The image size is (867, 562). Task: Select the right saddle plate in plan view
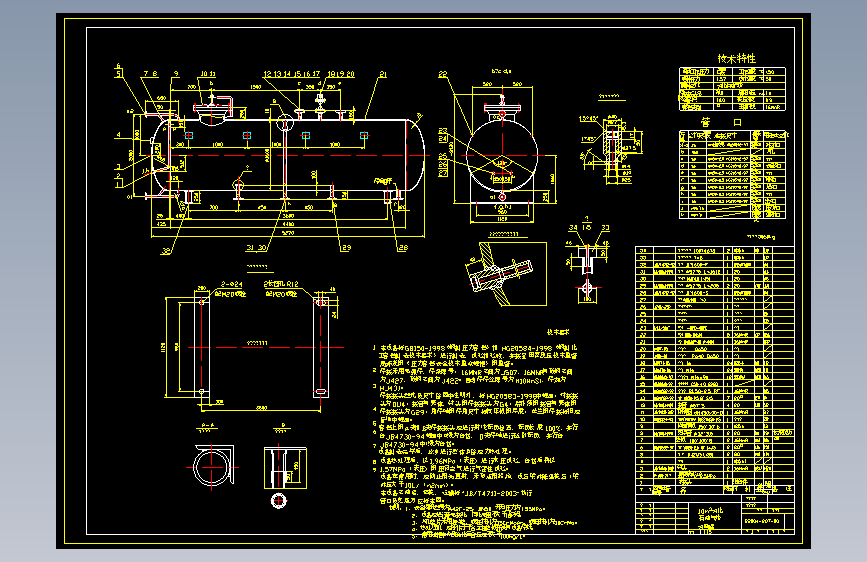point(321,347)
